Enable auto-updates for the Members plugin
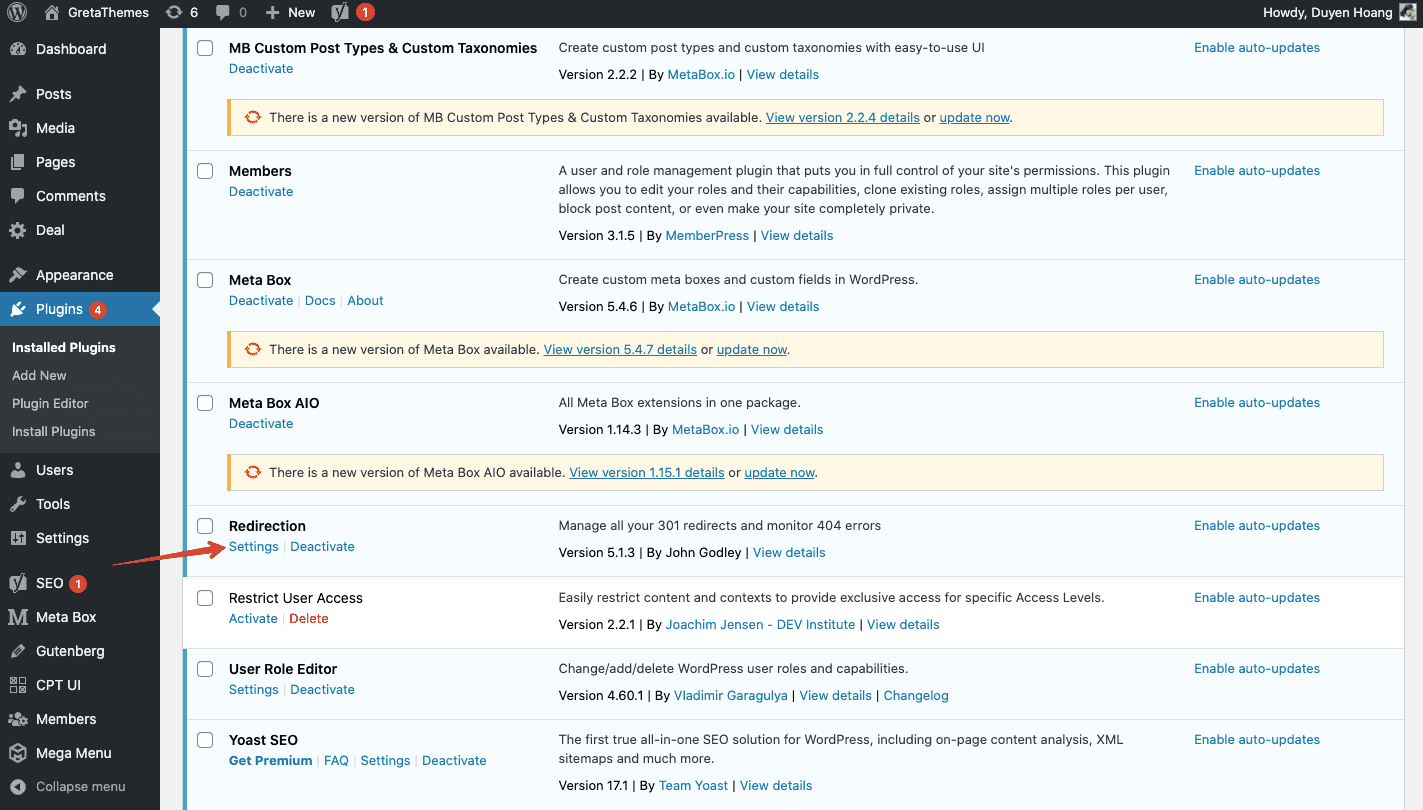The width and height of the screenshot is (1423, 810). point(1256,171)
